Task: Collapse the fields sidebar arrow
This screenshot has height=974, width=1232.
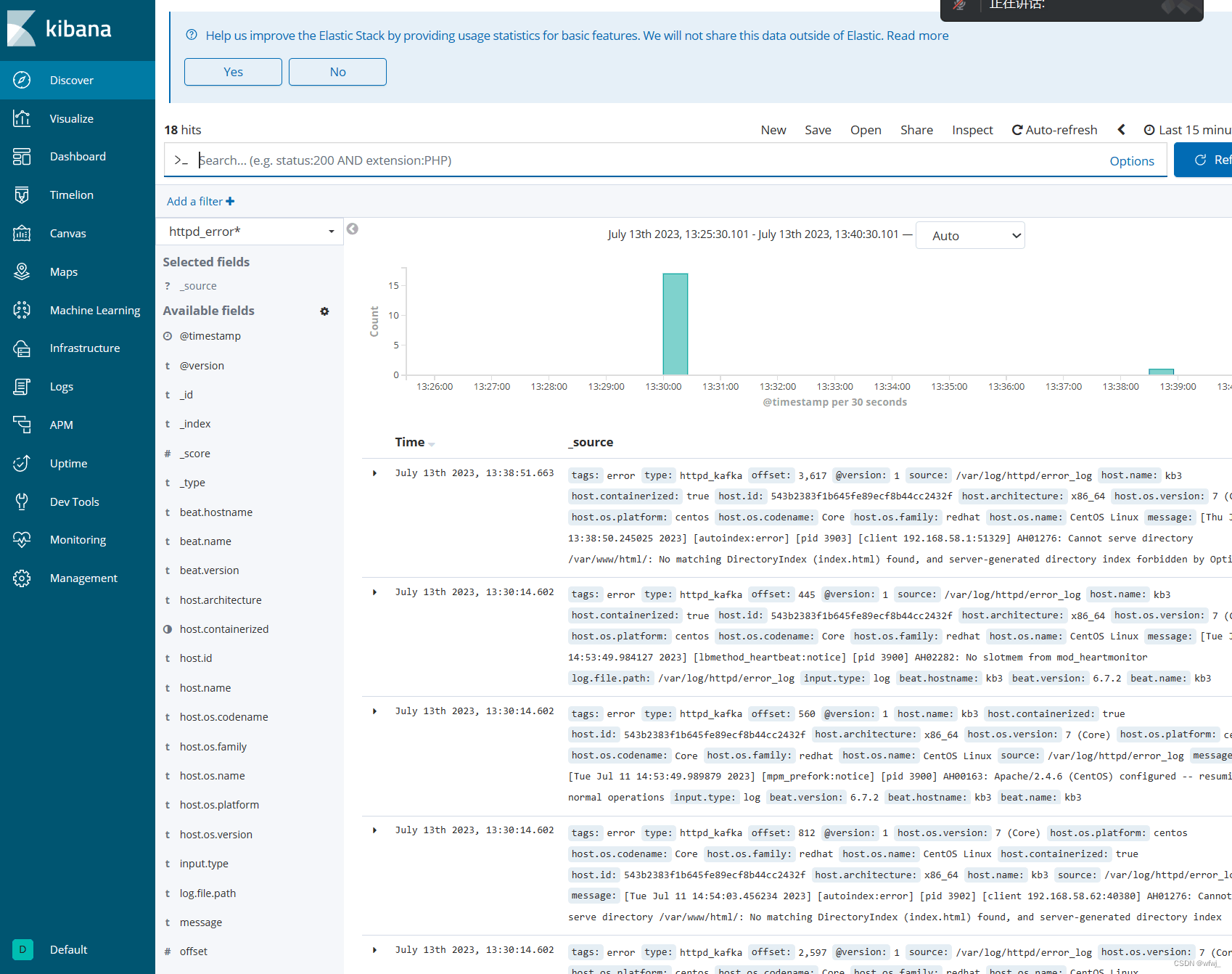Action: pyautogui.click(x=353, y=229)
